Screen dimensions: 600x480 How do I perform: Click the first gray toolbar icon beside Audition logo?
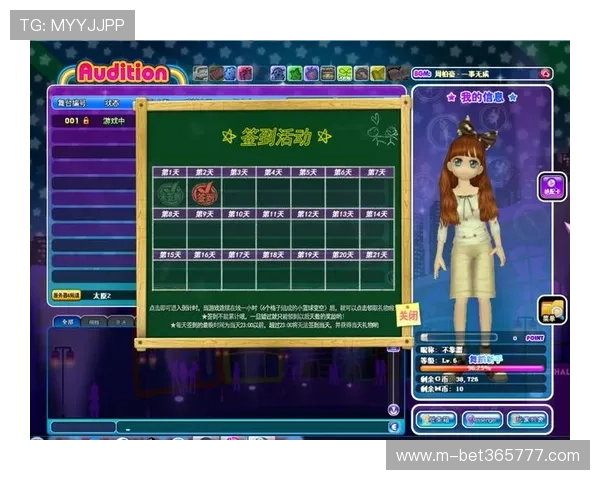click(x=200, y=73)
